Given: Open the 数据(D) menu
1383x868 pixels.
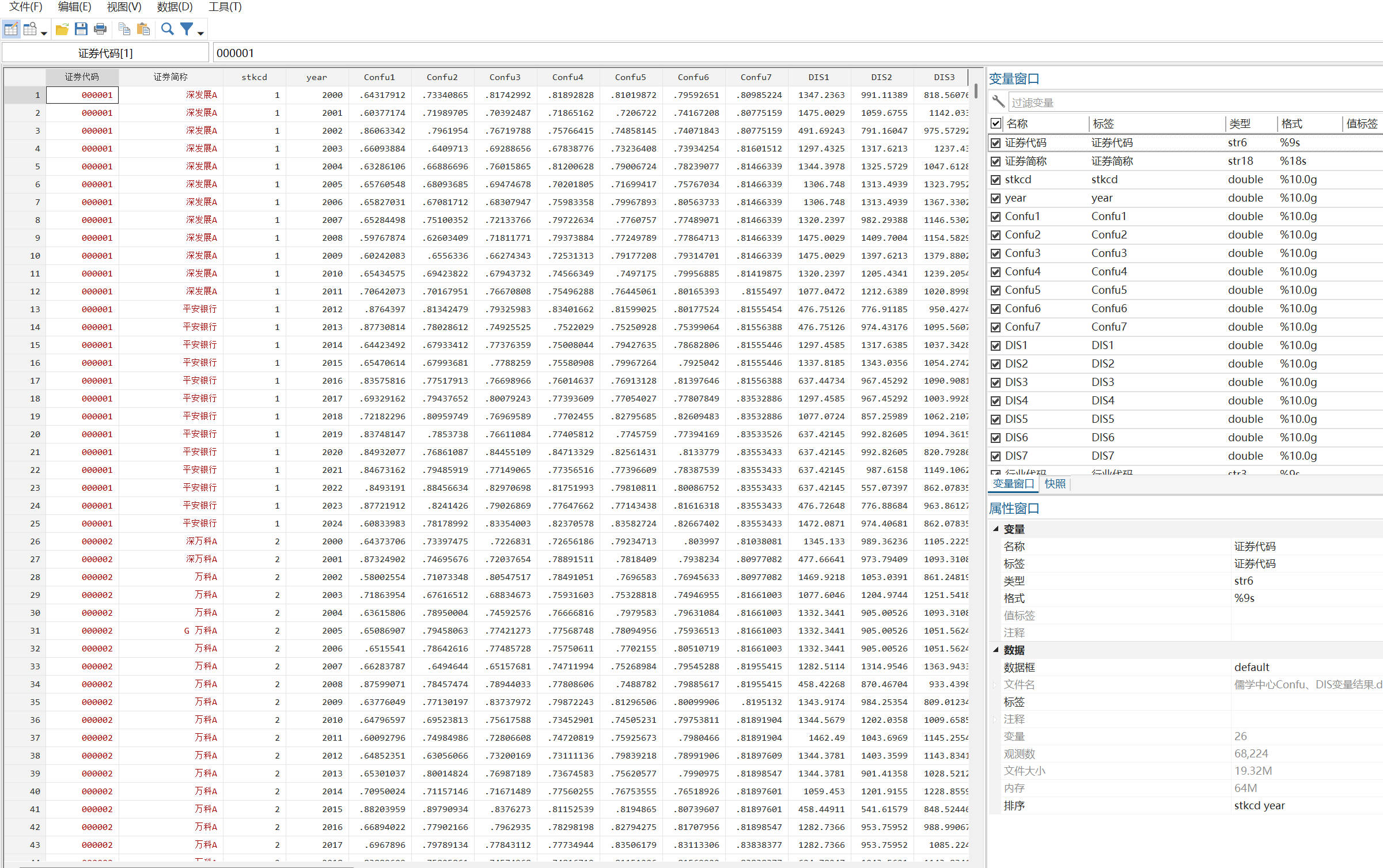Looking at the screenshot, I should [x=175, y=7].
